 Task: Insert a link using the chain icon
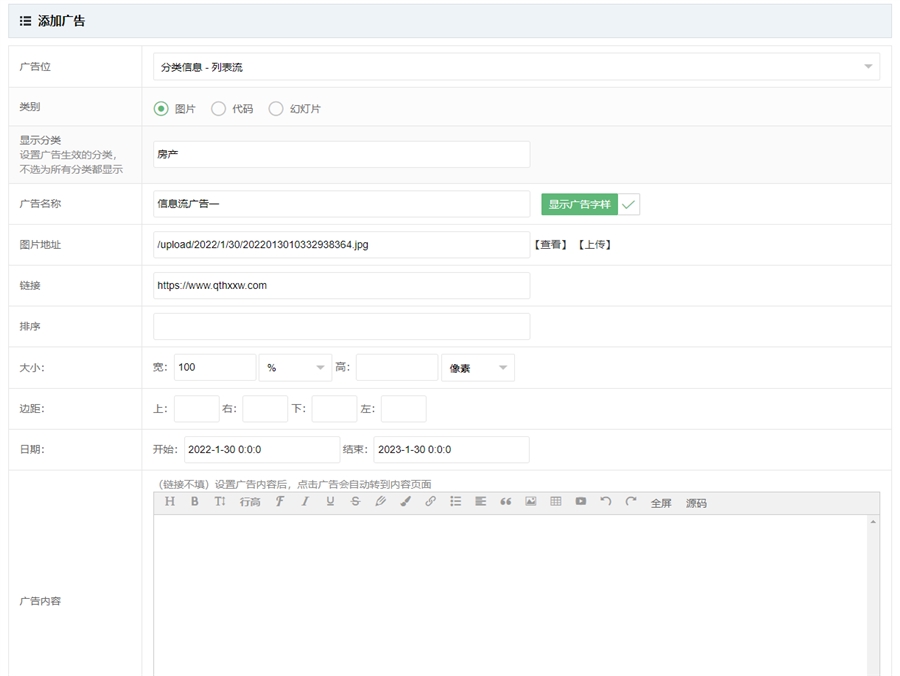[430, 502]
